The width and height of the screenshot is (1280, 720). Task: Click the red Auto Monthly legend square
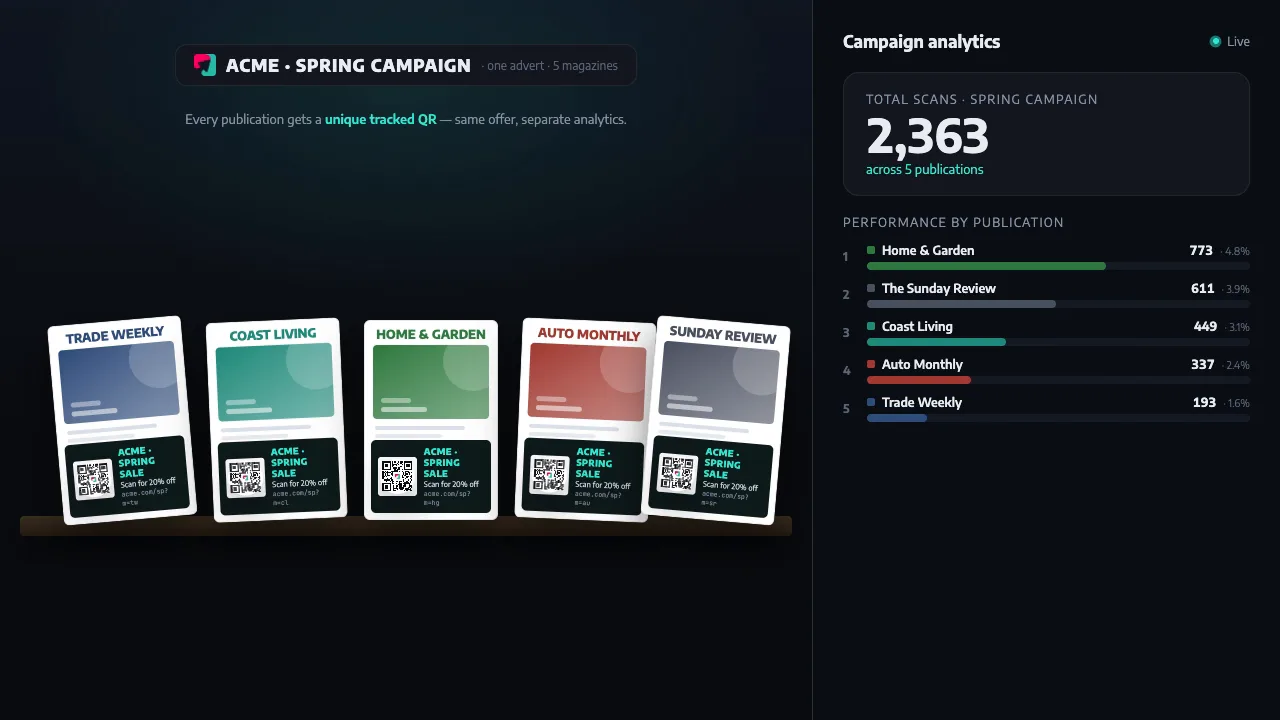(x=871, y=364)
